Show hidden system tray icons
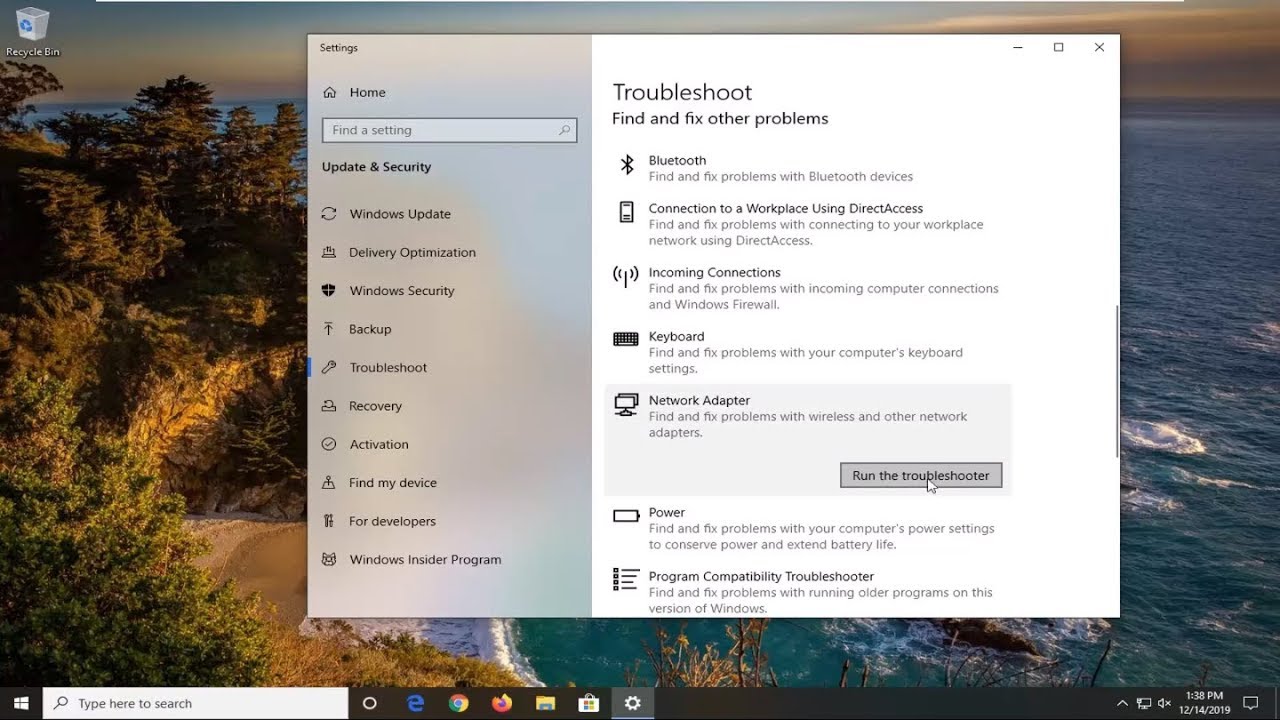1280x720 pixels. coord(1122,703)
